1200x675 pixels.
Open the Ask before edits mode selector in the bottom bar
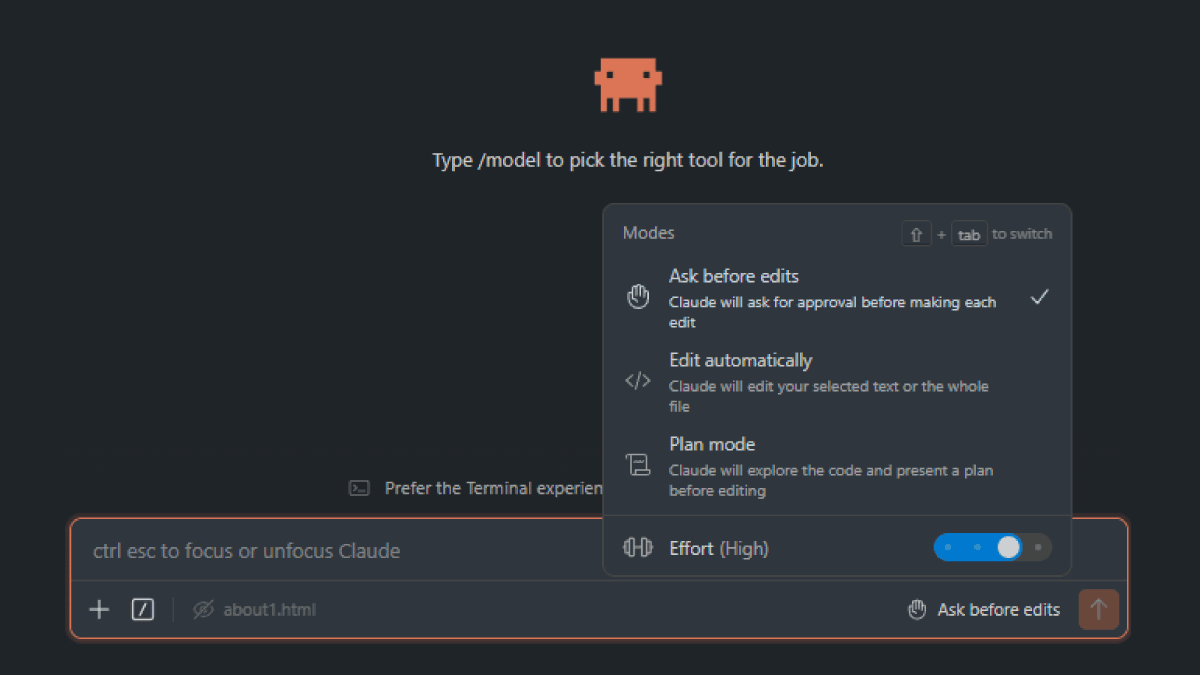[x=985, y=609]
